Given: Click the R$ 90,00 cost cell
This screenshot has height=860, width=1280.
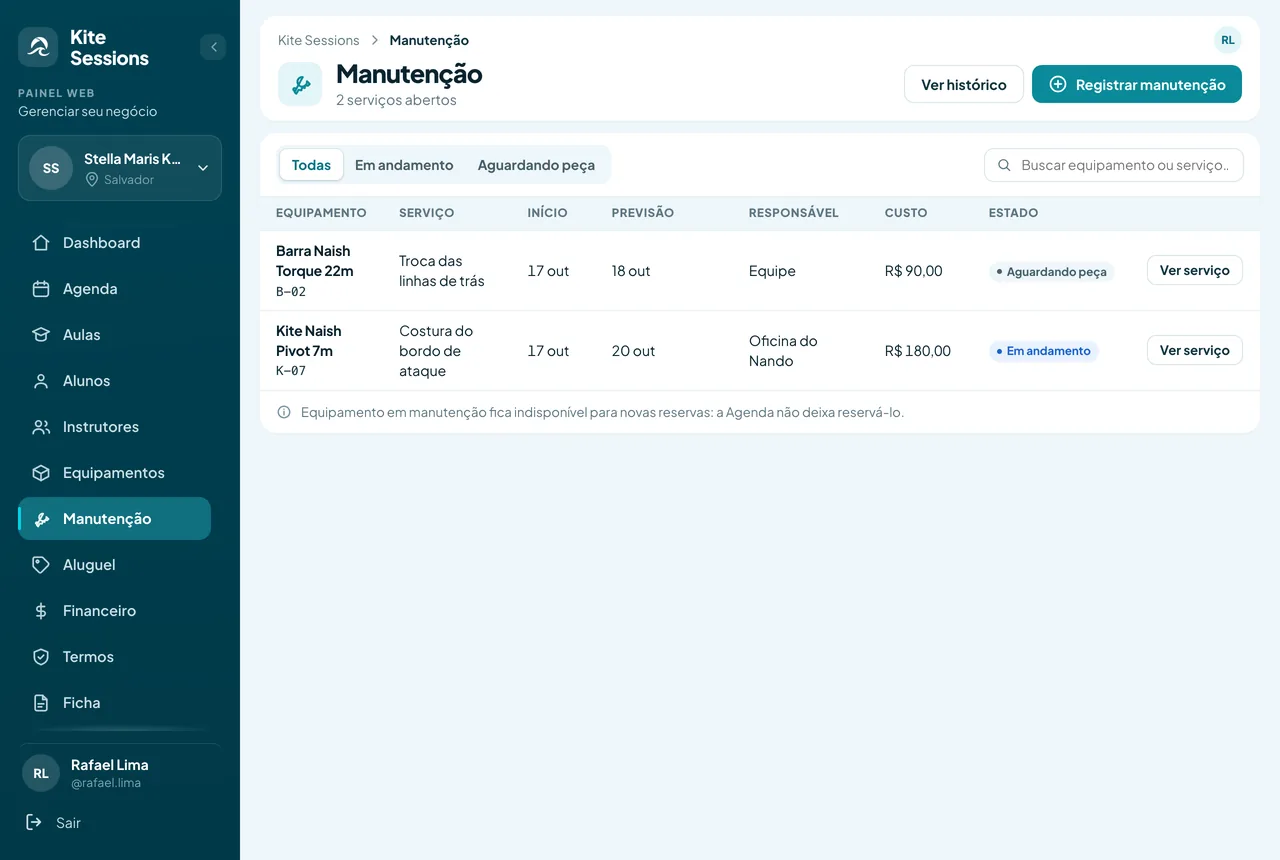Looking at the screenshot, I should 914,271.
